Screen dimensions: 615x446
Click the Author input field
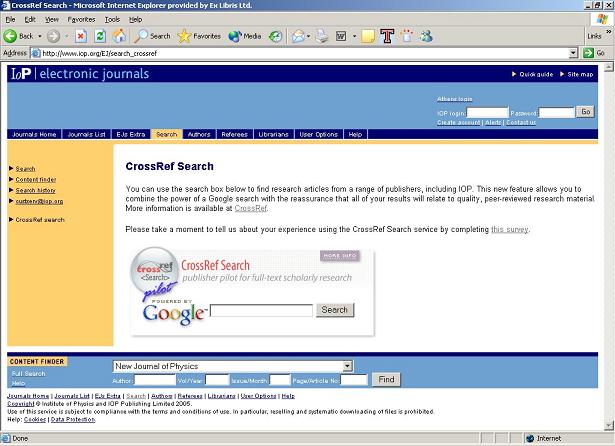click(x=155, y=380)
